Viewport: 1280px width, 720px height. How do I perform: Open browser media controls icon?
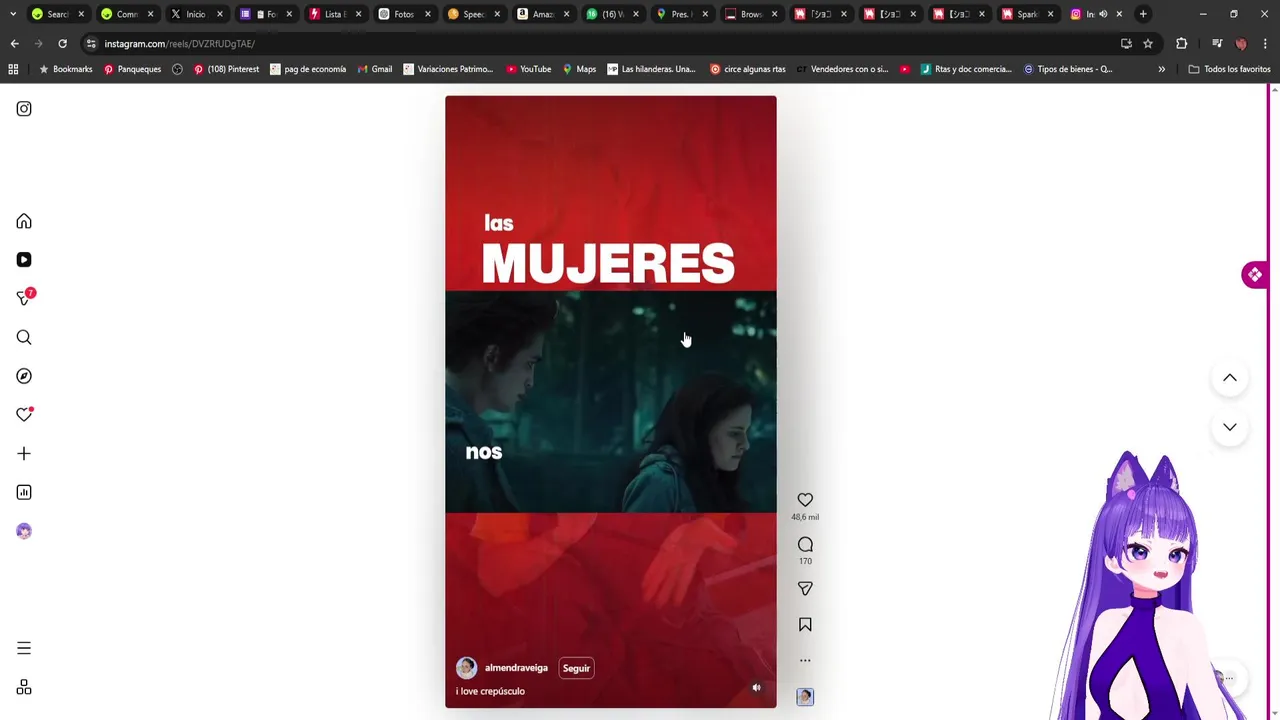pyautogui.click(x=1217, y=44)
